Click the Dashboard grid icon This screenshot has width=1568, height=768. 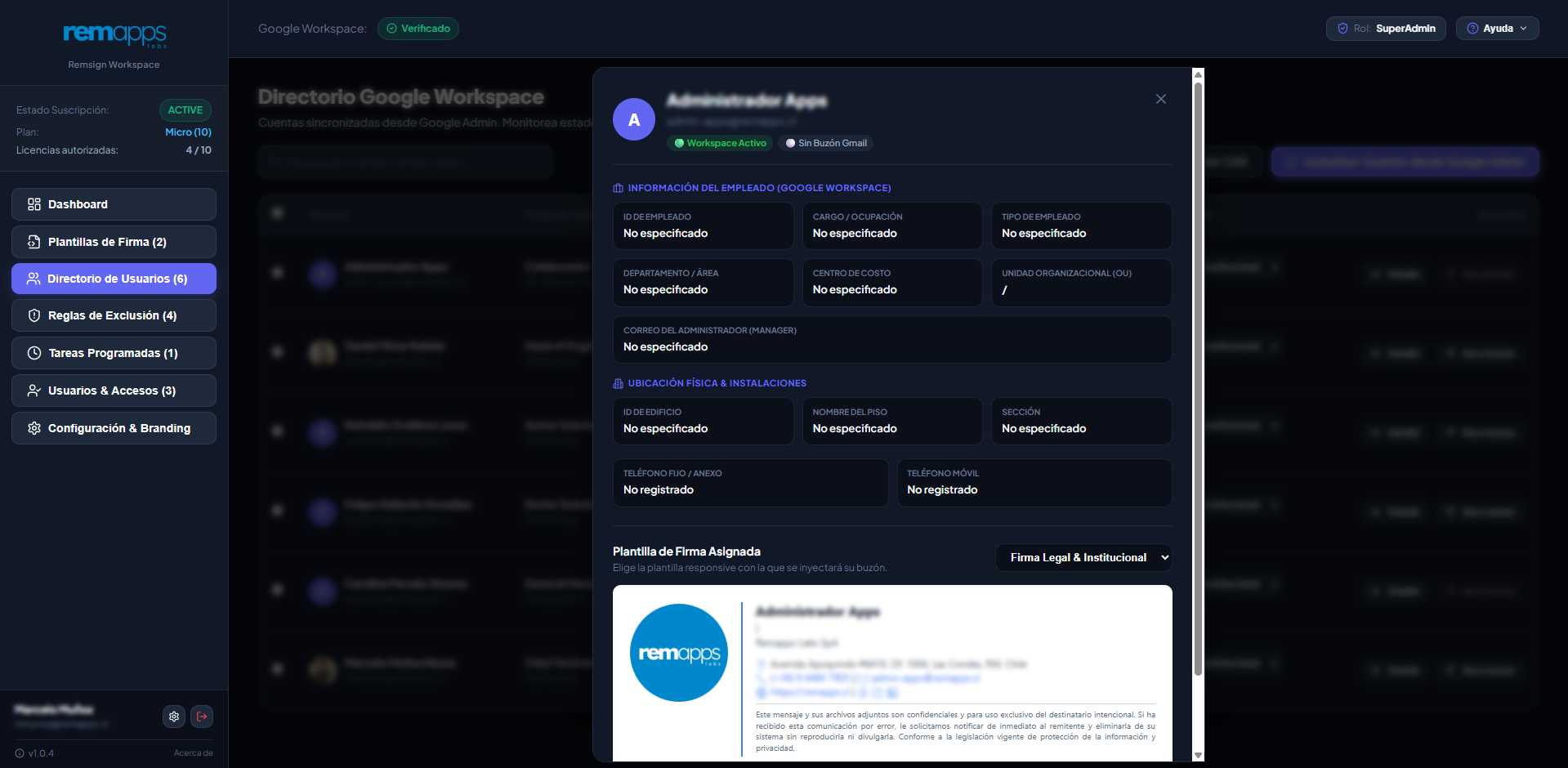(34, 204)
